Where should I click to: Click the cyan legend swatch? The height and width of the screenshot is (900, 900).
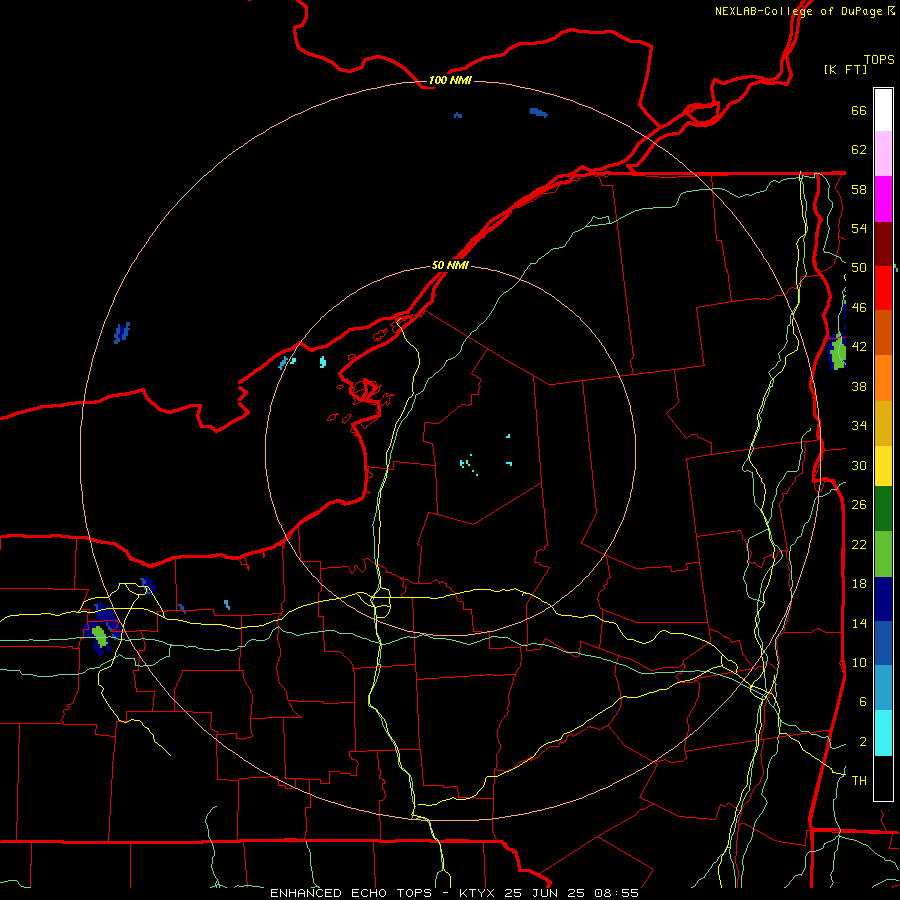[883, 733]
